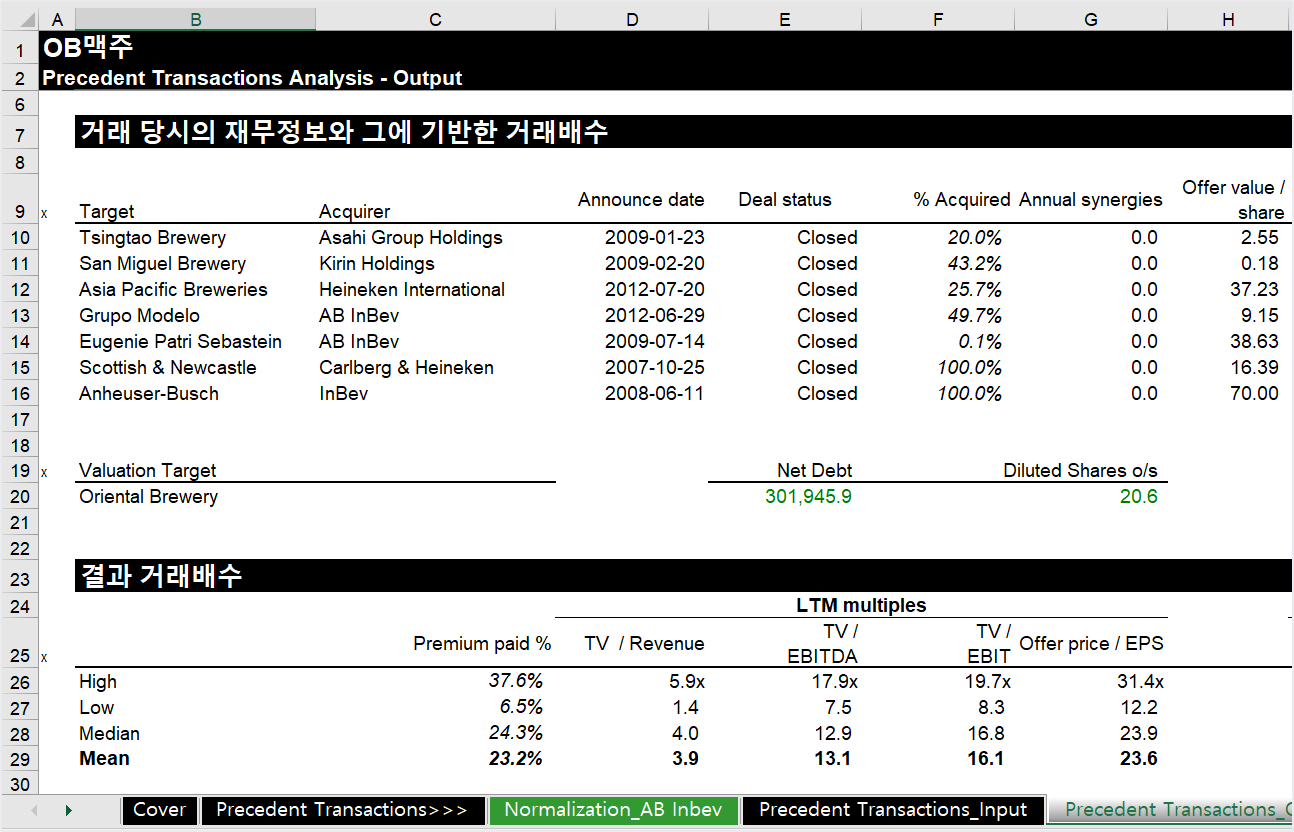This screenshot has width=1294, height=832.
Task: Select column G header
Action: click(x=1090, y=20)
